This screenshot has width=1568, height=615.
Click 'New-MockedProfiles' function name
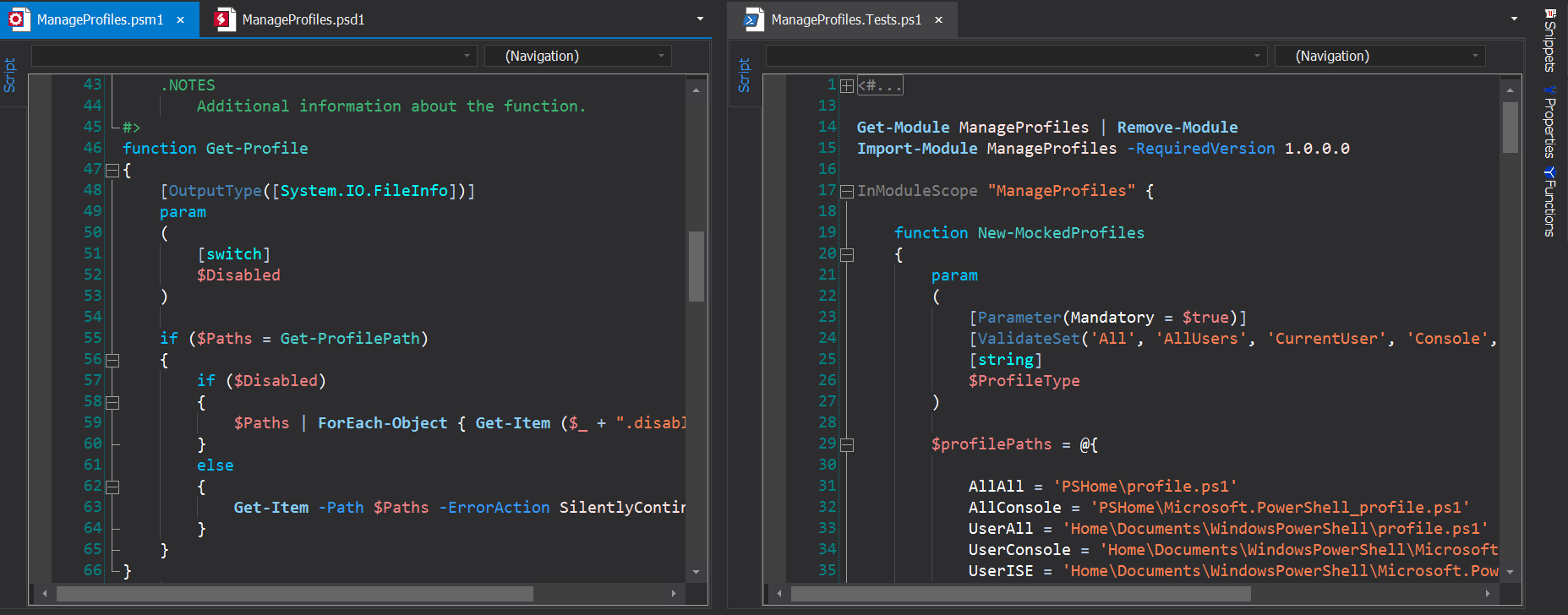pos(1061,233)
